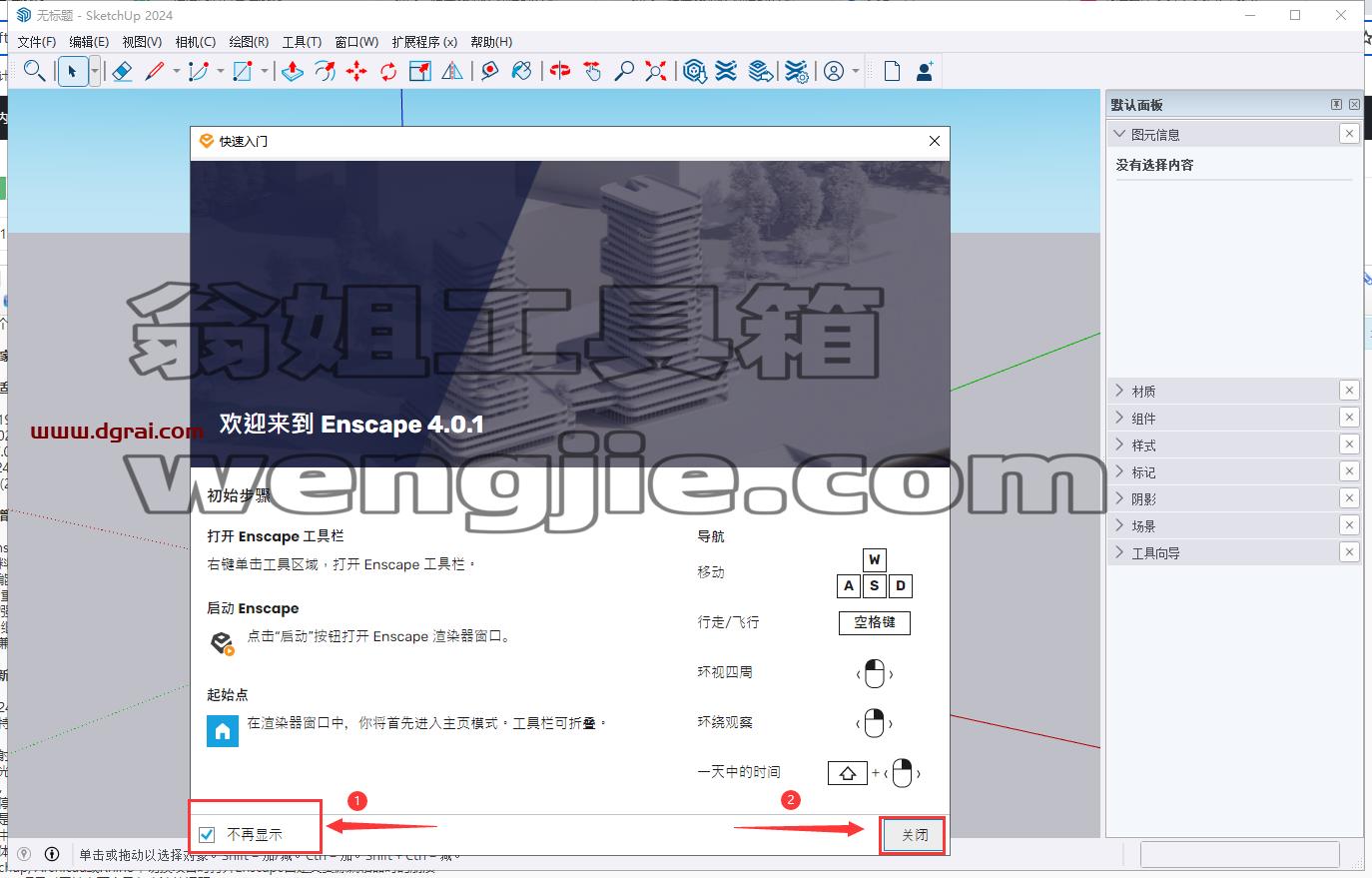Open dropdown arrow beside the account icon

click(x=856, y=71)
